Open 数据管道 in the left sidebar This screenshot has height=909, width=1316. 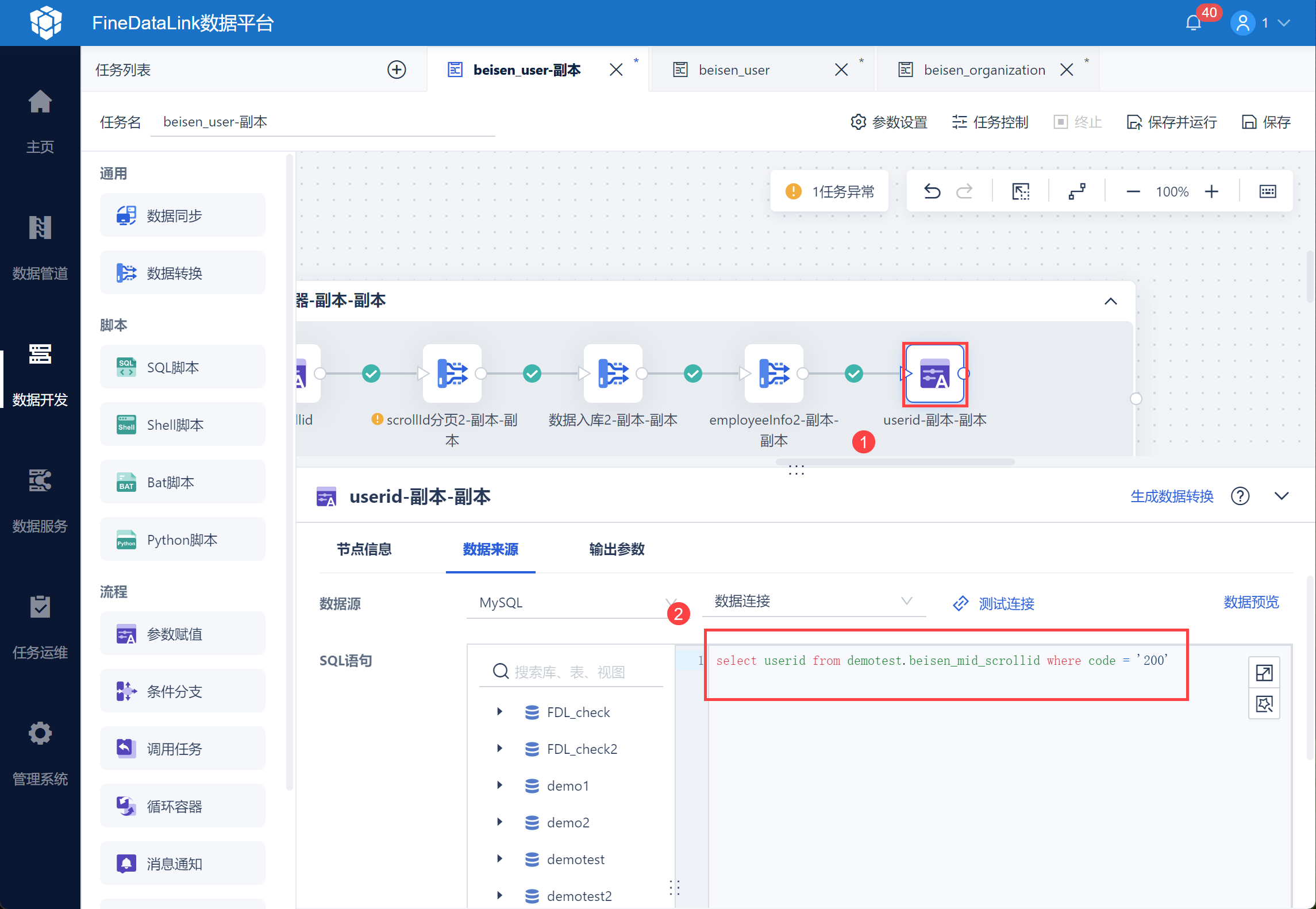[x=40, y=247]
